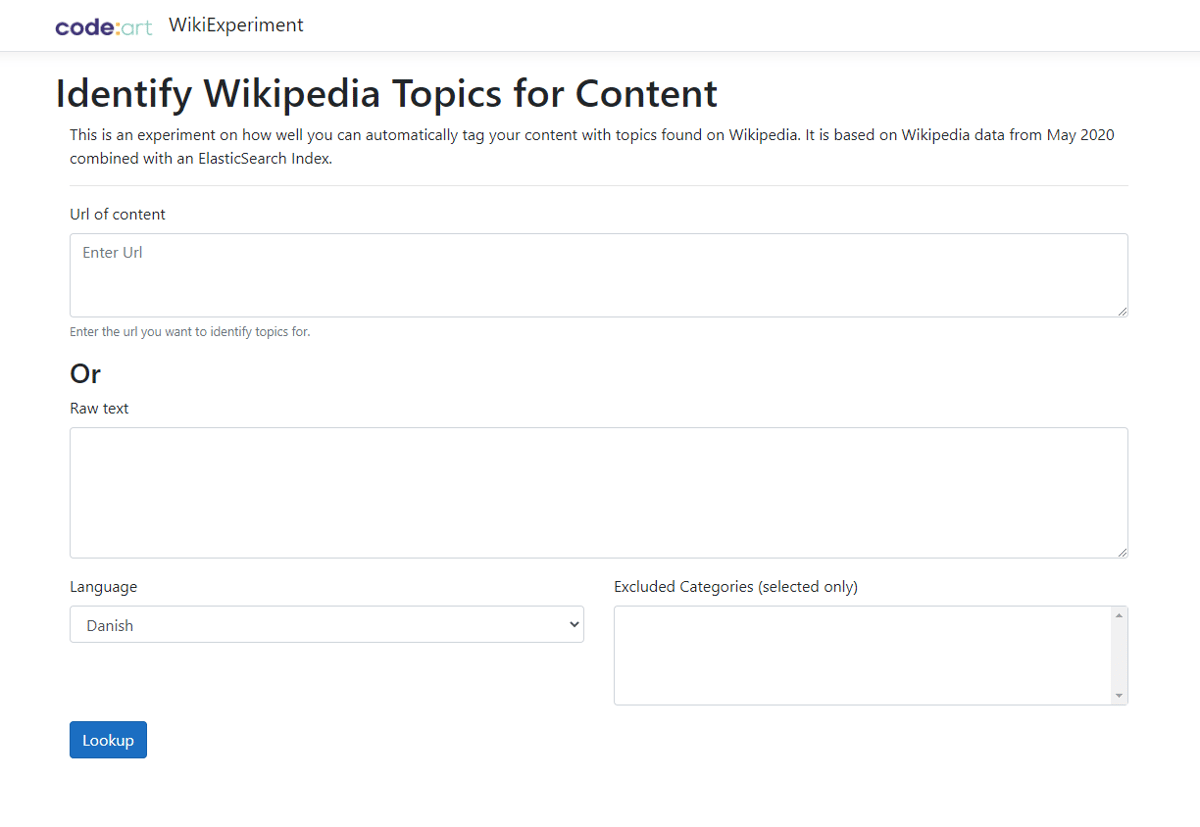Click the 'Excluded Categories (selected only)' label
This screenshot has width=1200, height=827.
click(736, 587)
